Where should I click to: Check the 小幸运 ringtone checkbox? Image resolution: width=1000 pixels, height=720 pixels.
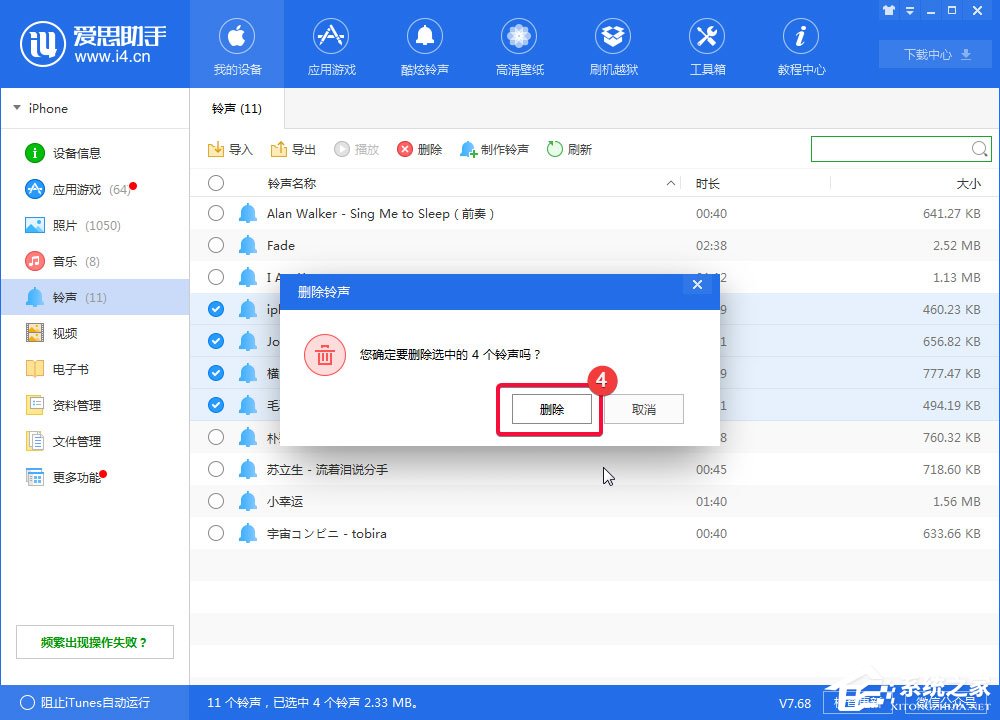(x=215, y=501)
